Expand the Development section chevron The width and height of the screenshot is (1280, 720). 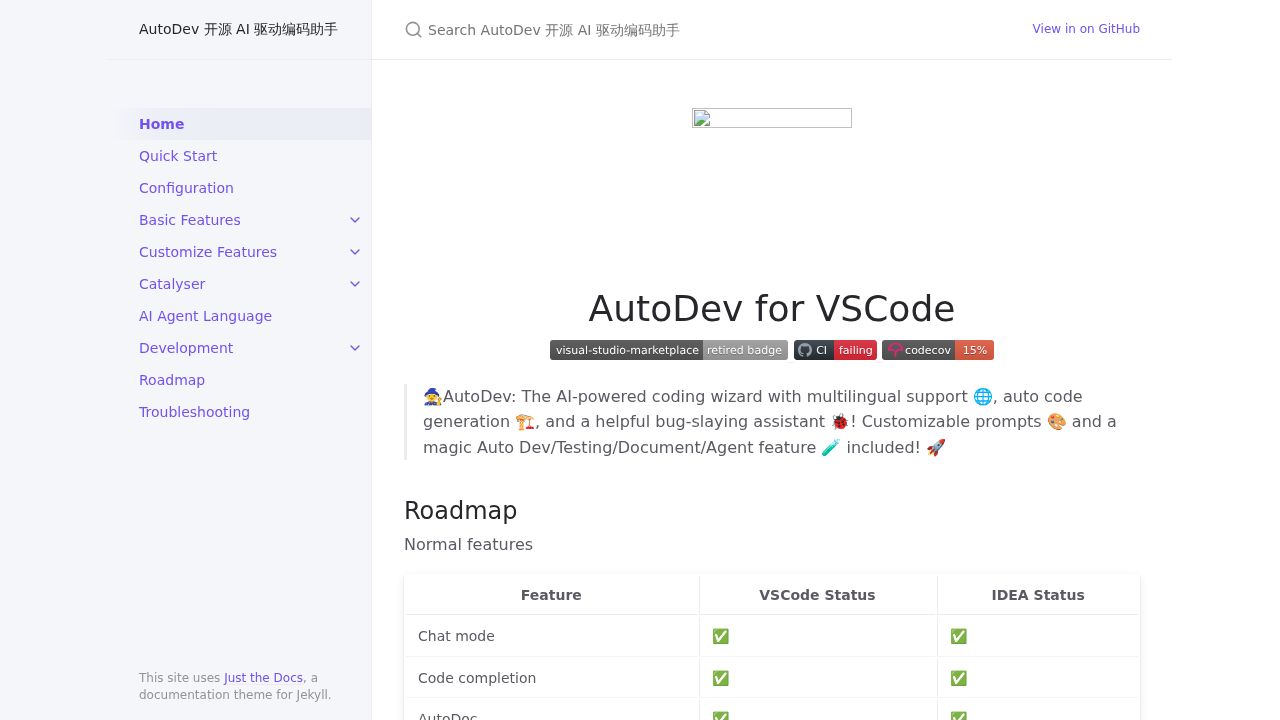[x=355, y=348]
